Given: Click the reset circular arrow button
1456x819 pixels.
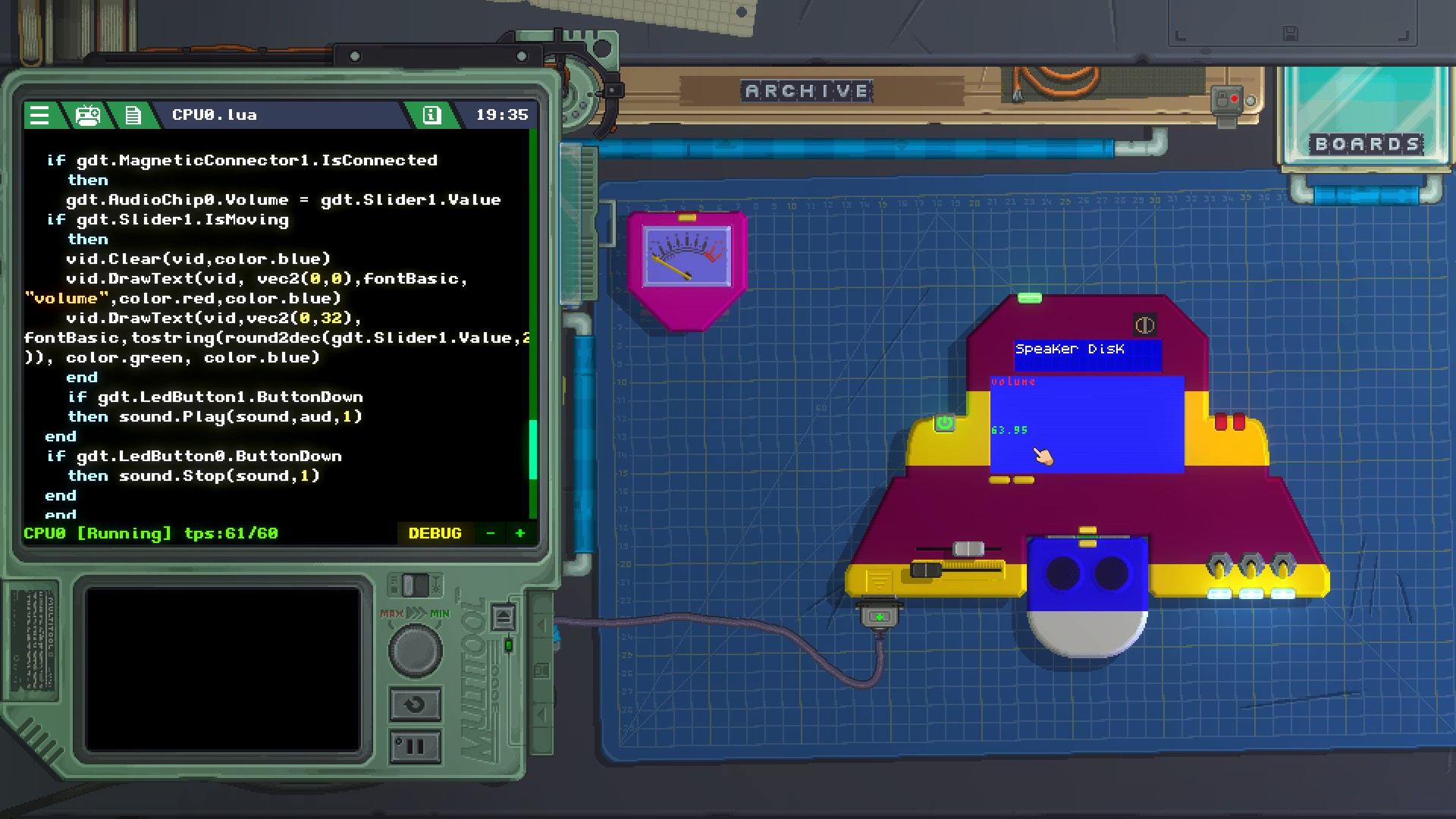Looking at the screenshot, I should (x=415, y=704).
